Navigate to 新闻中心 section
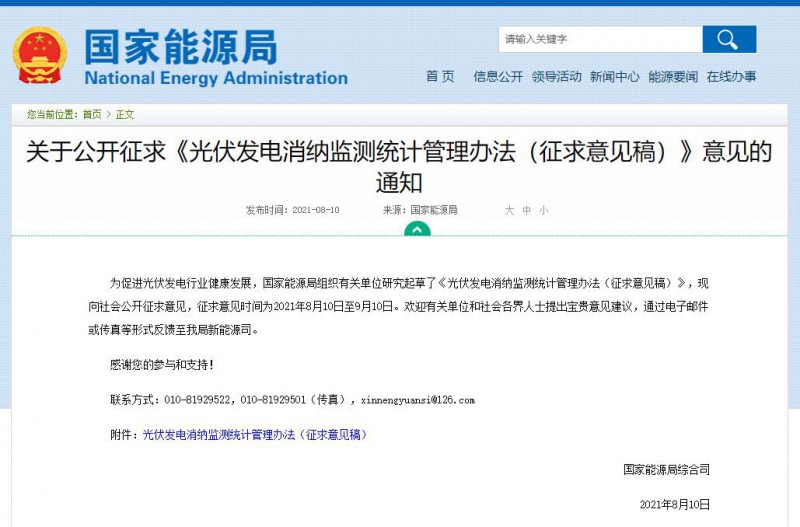Screen dimensions: 800x527 614,77
